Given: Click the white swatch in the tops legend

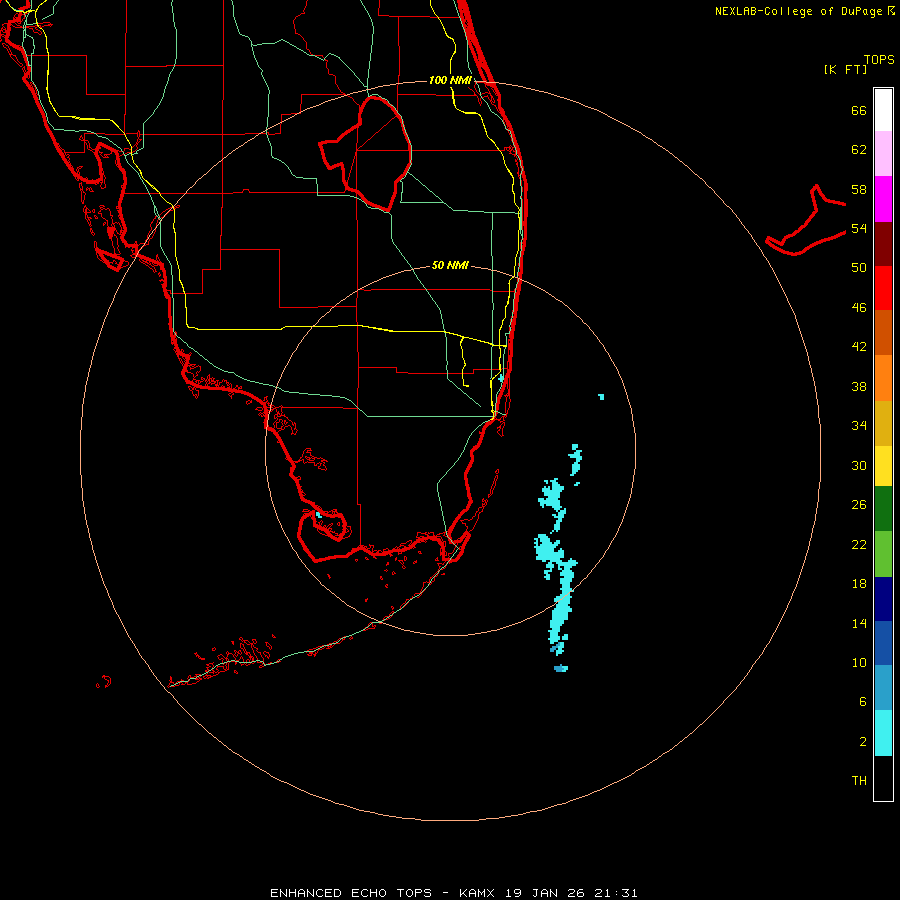Looking at the screenshot, I should click(883, 110).
